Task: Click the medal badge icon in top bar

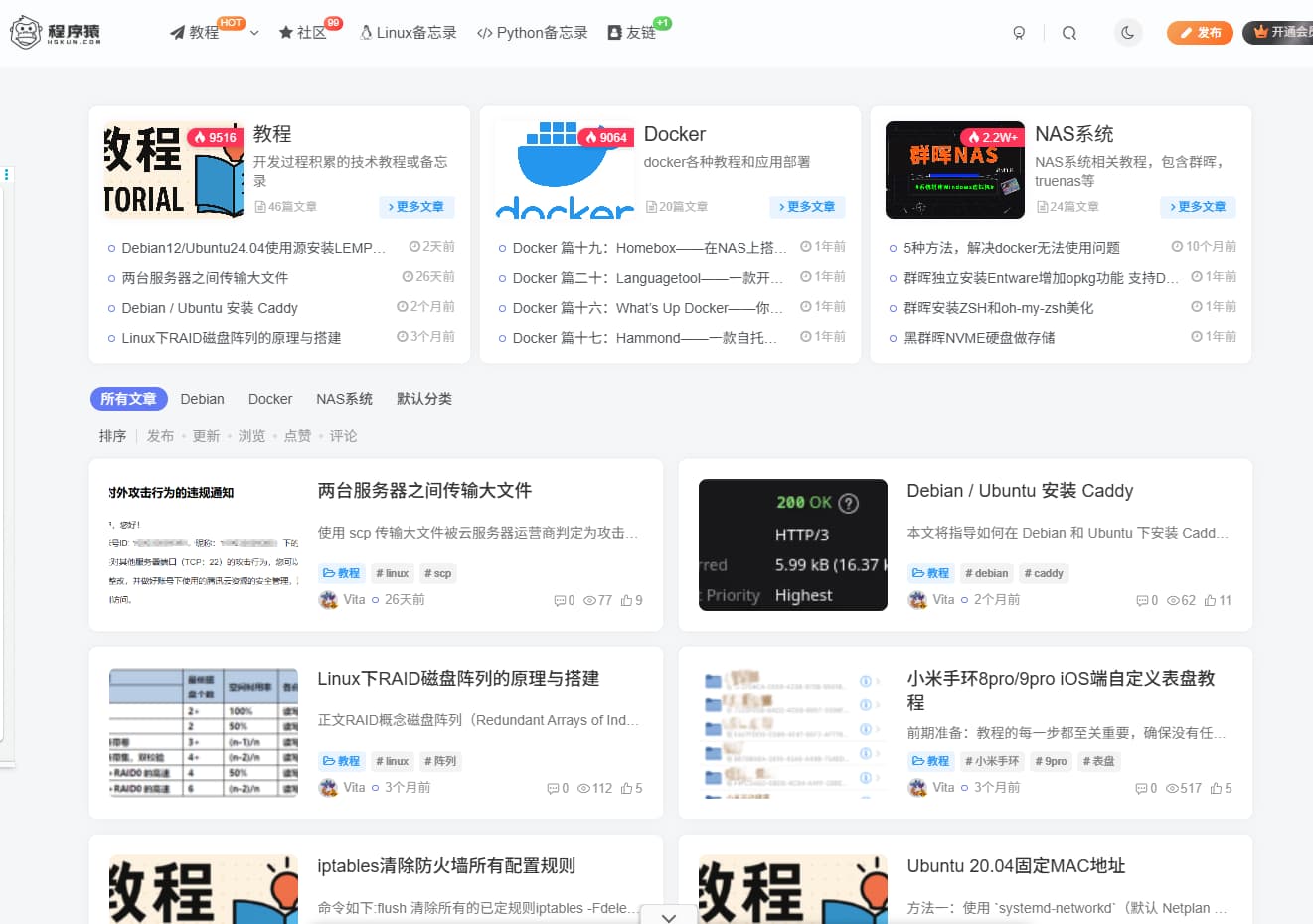Action: (x=1018, y=33)
